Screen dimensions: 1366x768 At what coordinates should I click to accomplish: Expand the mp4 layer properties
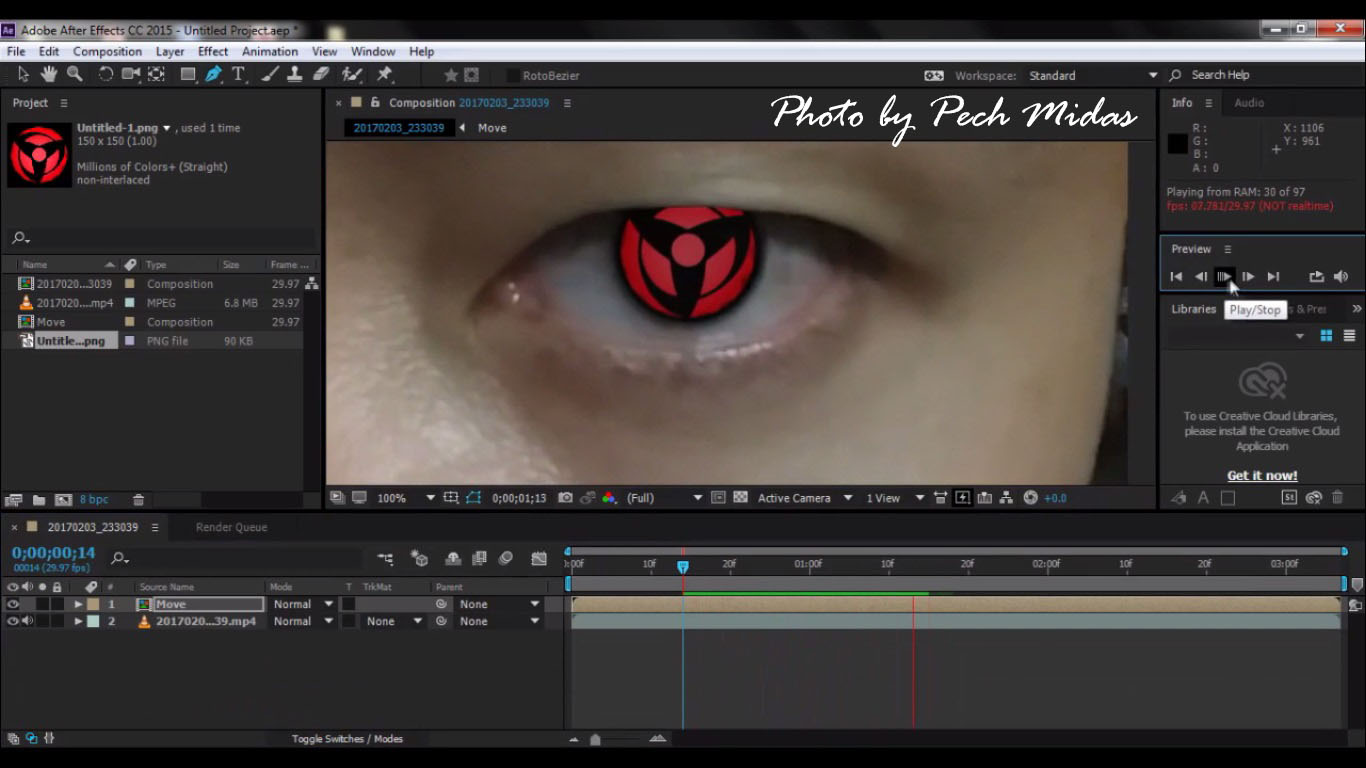coord(78,621)
